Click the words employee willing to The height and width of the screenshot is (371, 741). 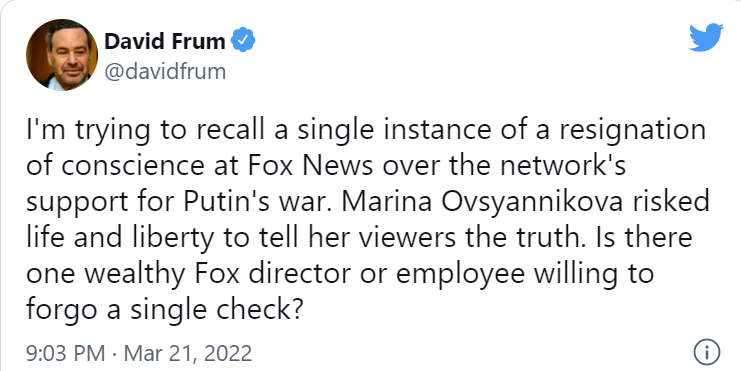coord(525,275)
